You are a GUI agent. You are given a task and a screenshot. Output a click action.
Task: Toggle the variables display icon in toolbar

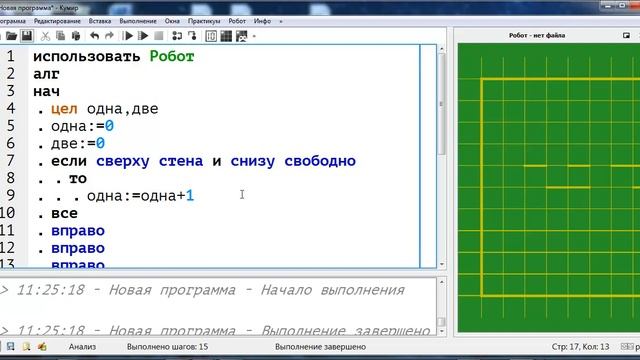click(x=211, y=36)
